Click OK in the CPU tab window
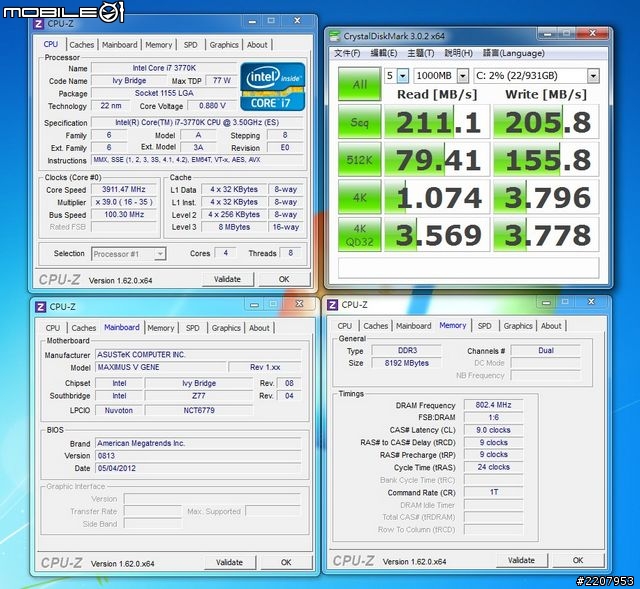Image resolution: width=640 pixels, height=589 pixels. point(284,279)
